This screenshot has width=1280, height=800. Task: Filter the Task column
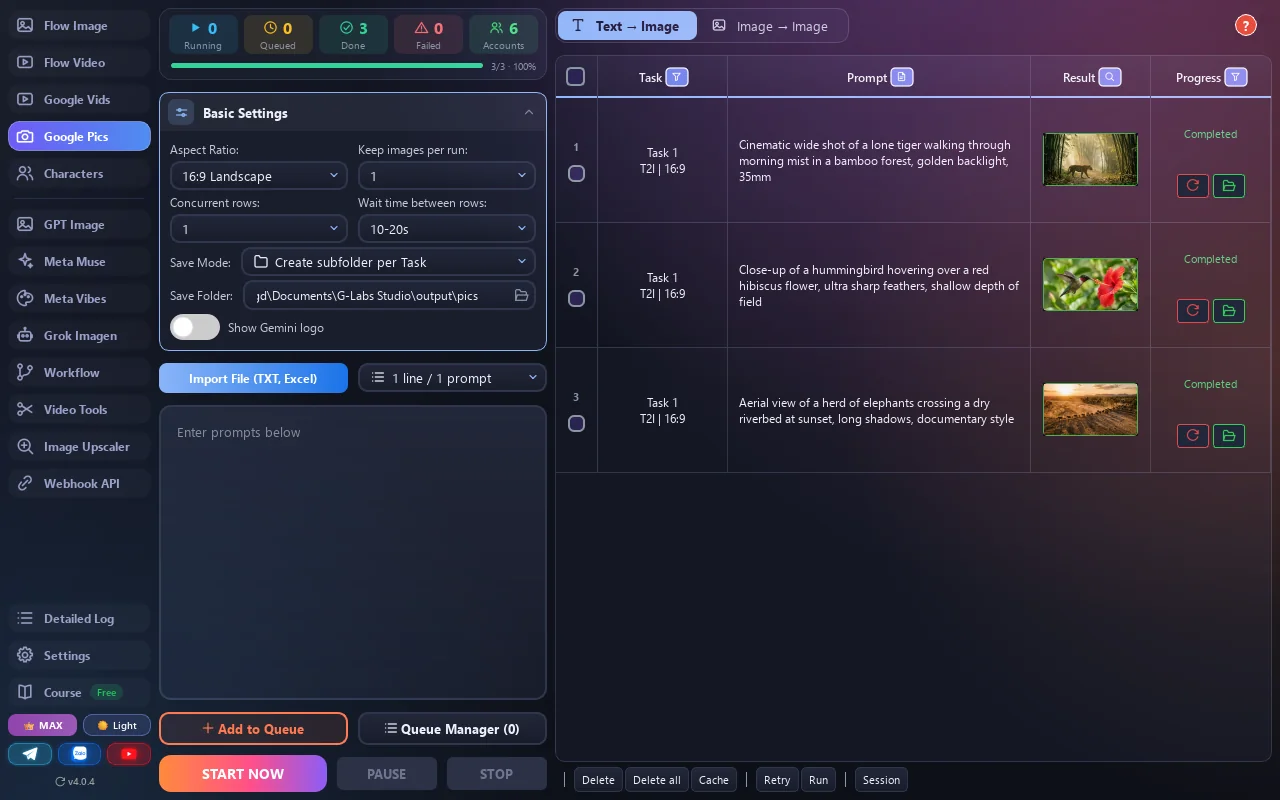pyautogui.click(x=677, y=77)
